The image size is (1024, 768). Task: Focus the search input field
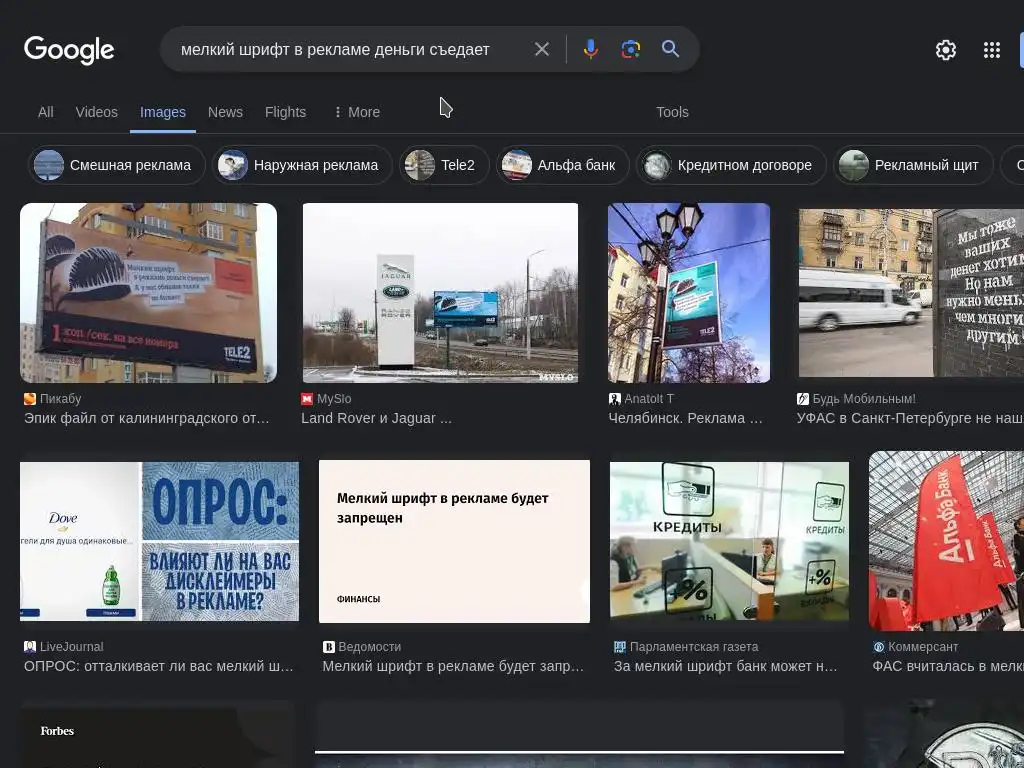click(x=346, y=50)
